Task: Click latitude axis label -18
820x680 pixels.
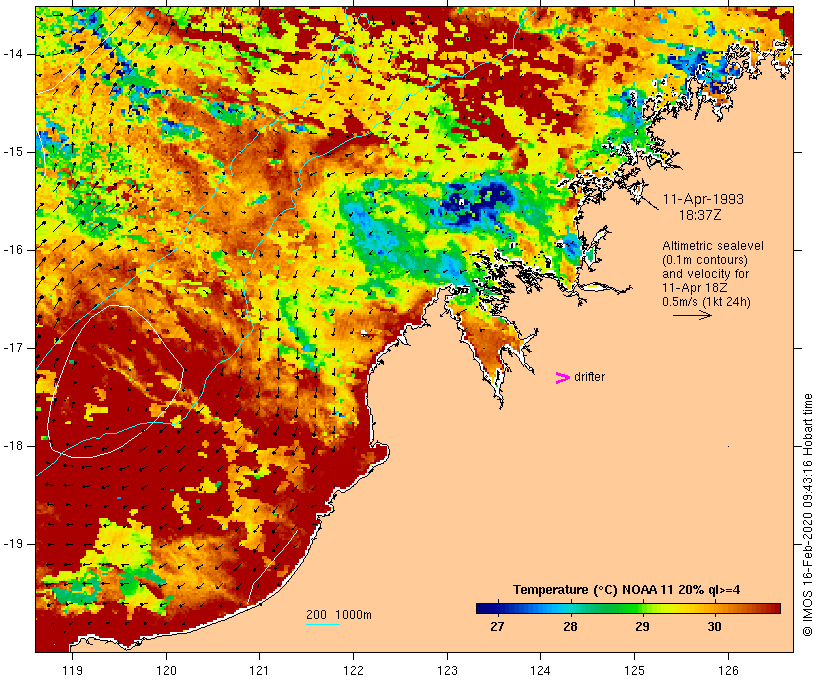Action: (13, 446)
